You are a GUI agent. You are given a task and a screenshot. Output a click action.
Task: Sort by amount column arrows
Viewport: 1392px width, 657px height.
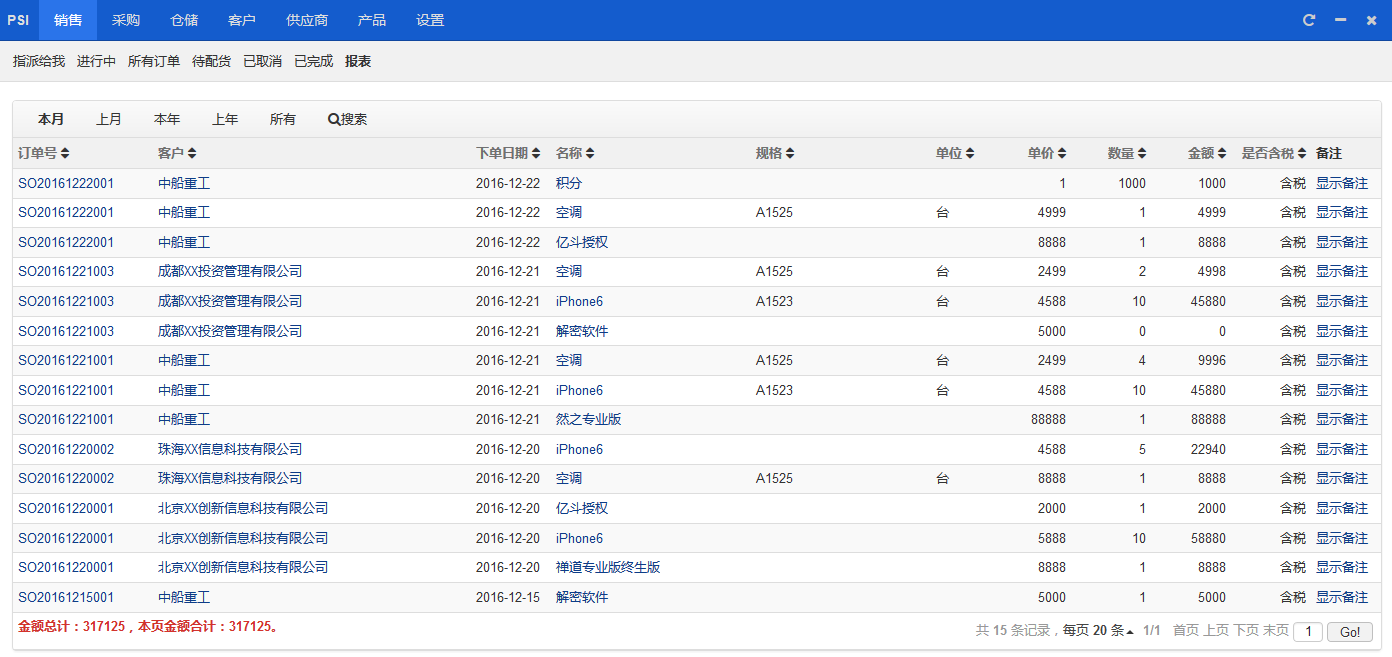[1222, 154]
